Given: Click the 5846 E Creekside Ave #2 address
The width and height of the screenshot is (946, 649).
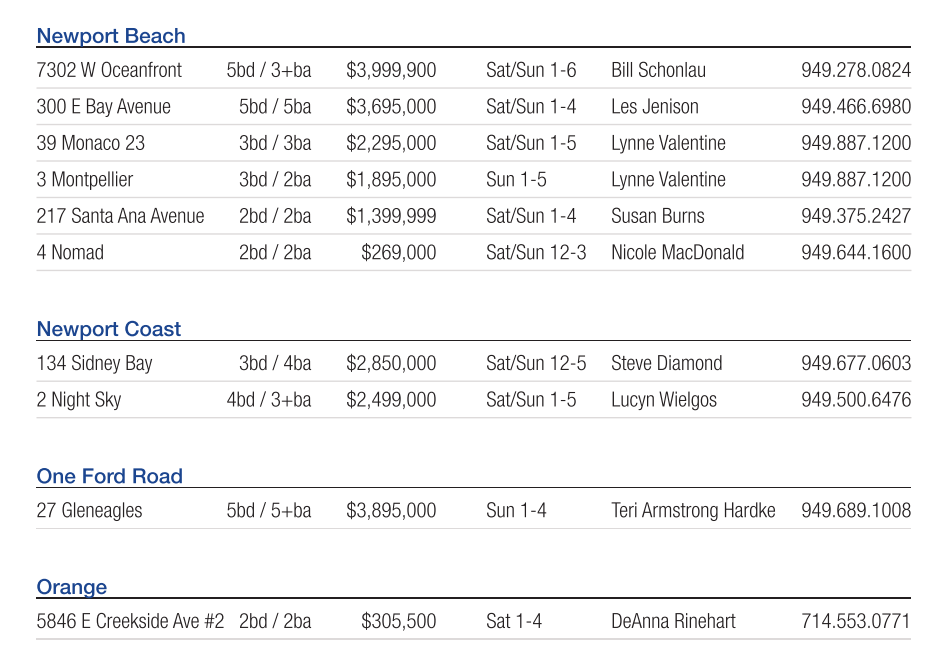Looking at the screenshot, I should click(130, 621).
